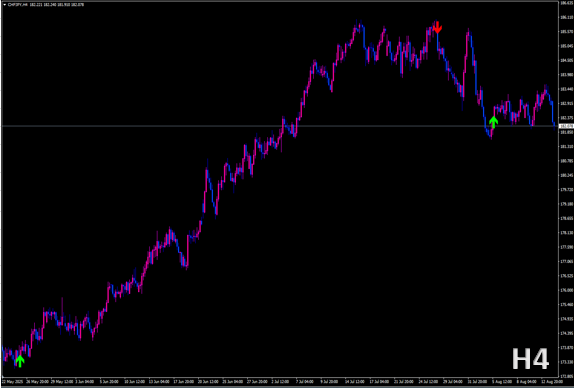Click the 14 Jul 12:00 time axis label
This screenshot has width=574, height=388.
[354, 381]
